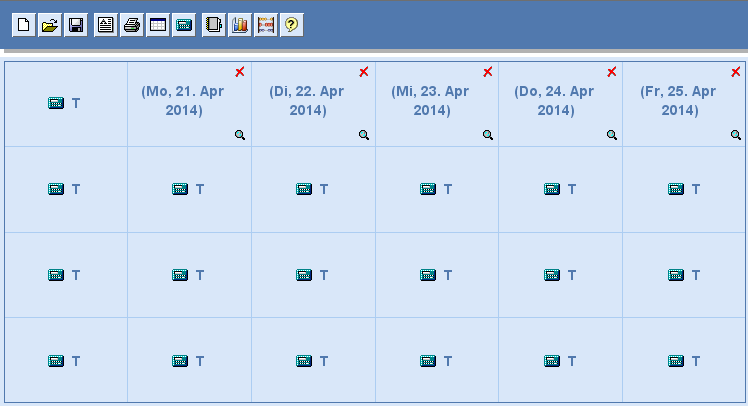This screenshot has height=406, width=748.
Task: Click the device icon in the top-left header cell
Action: pos(56,103)
